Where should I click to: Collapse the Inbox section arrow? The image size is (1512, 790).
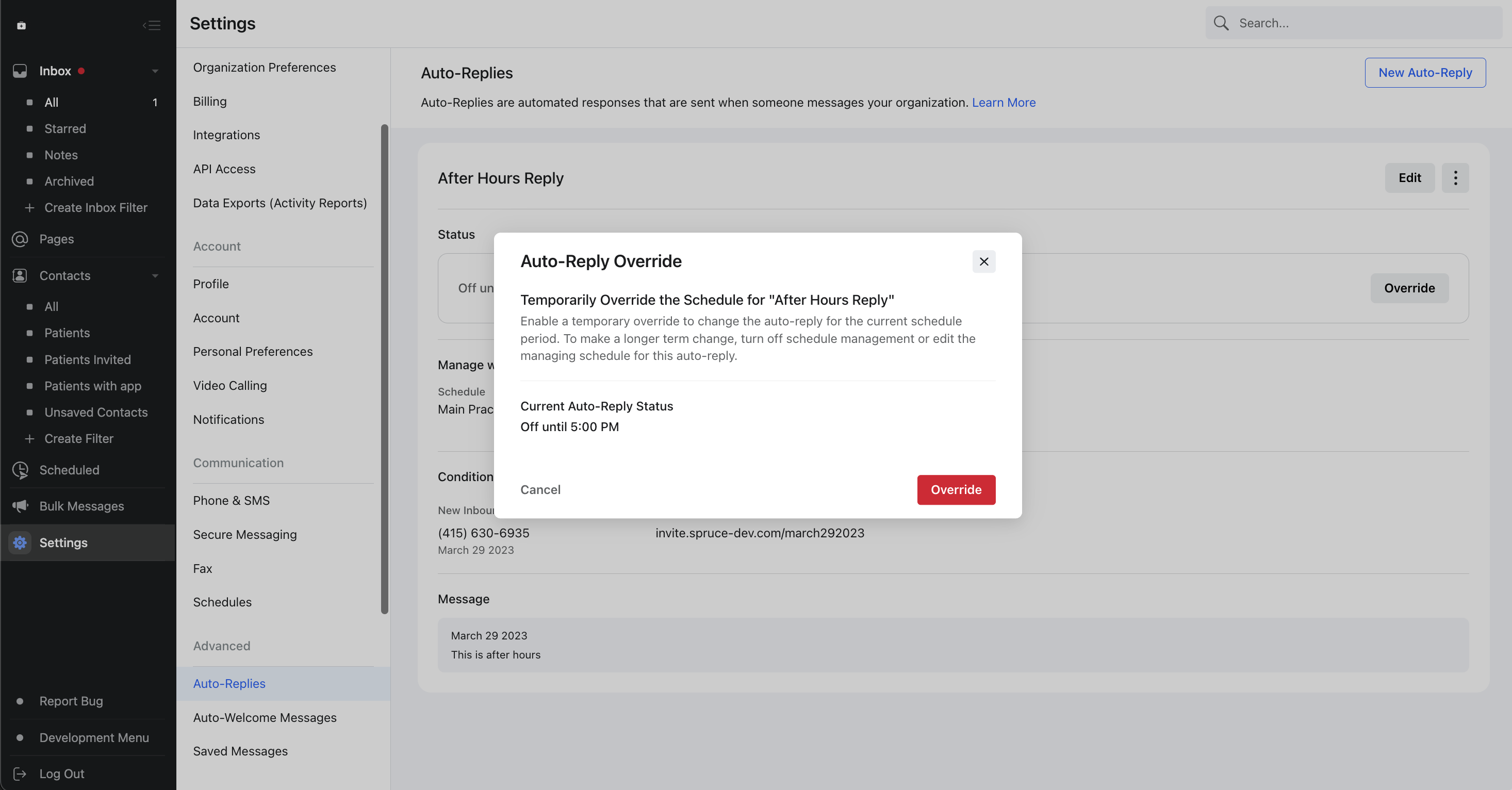pyautogui.click(x=155, y=71)
